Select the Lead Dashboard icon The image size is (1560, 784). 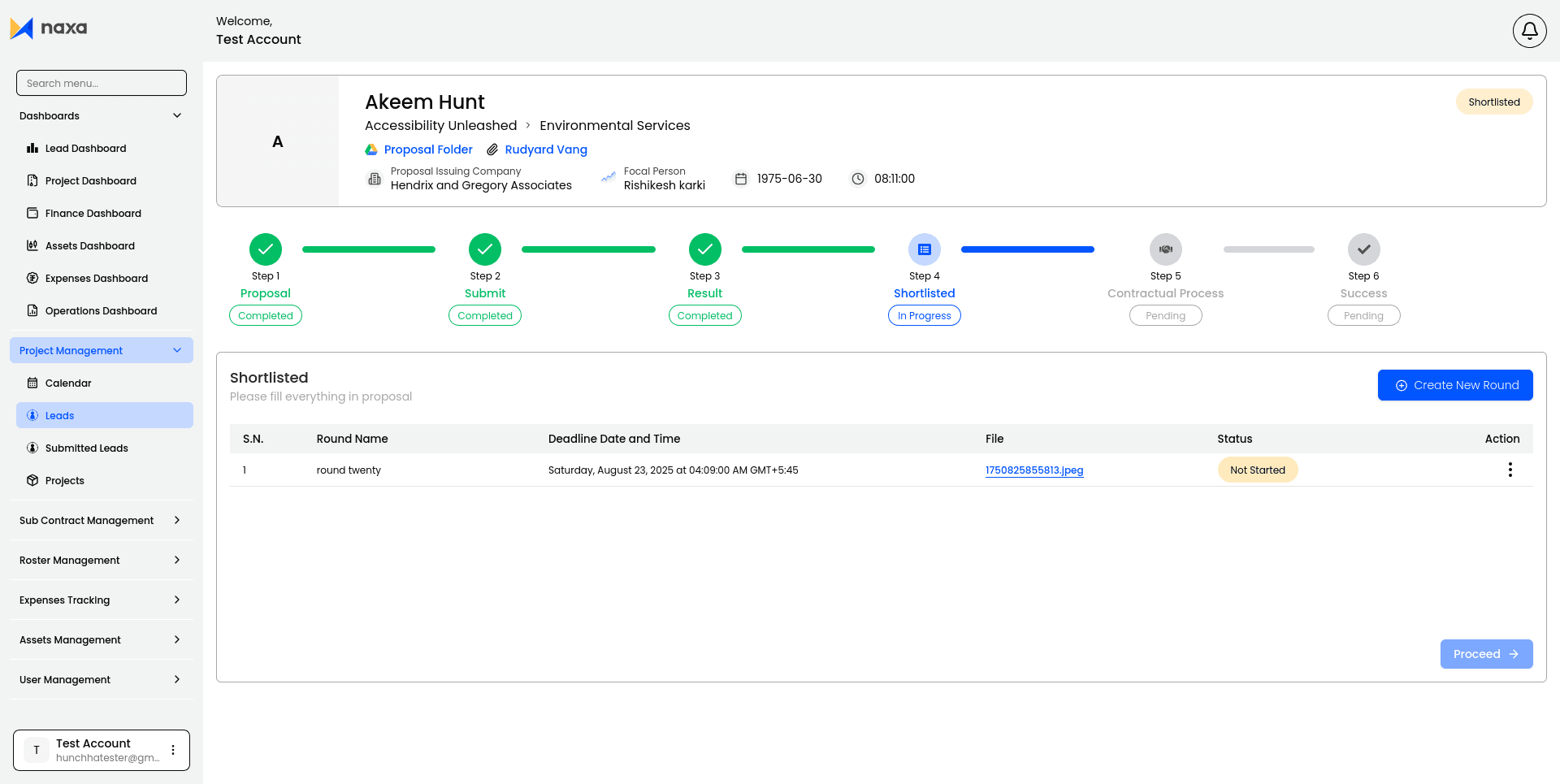[33, 148]
